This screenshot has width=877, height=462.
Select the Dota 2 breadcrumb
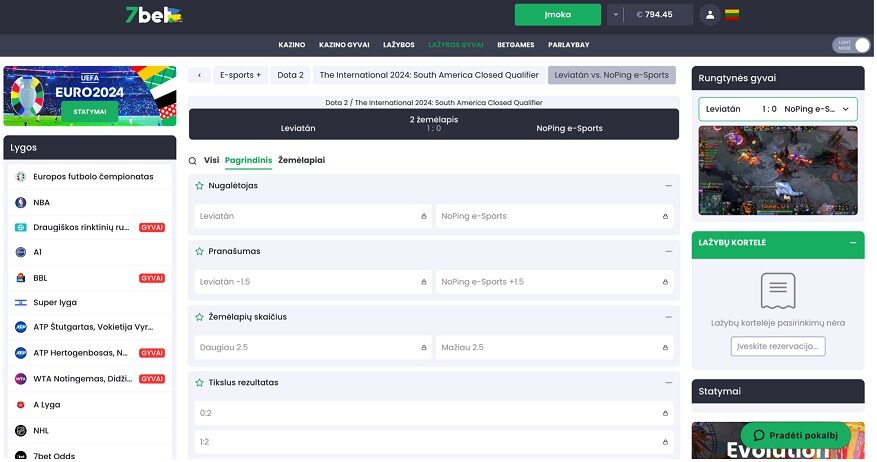(290, 75)
